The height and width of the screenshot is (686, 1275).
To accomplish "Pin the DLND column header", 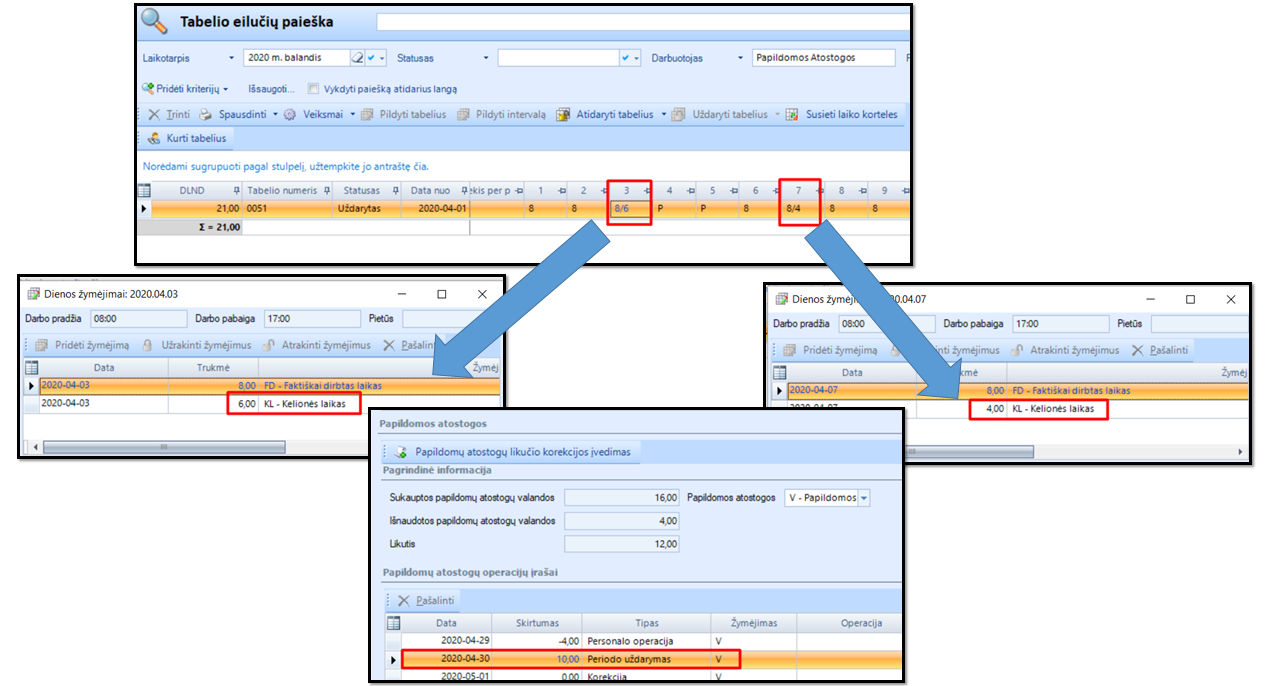I will click(x=237, y=190).
